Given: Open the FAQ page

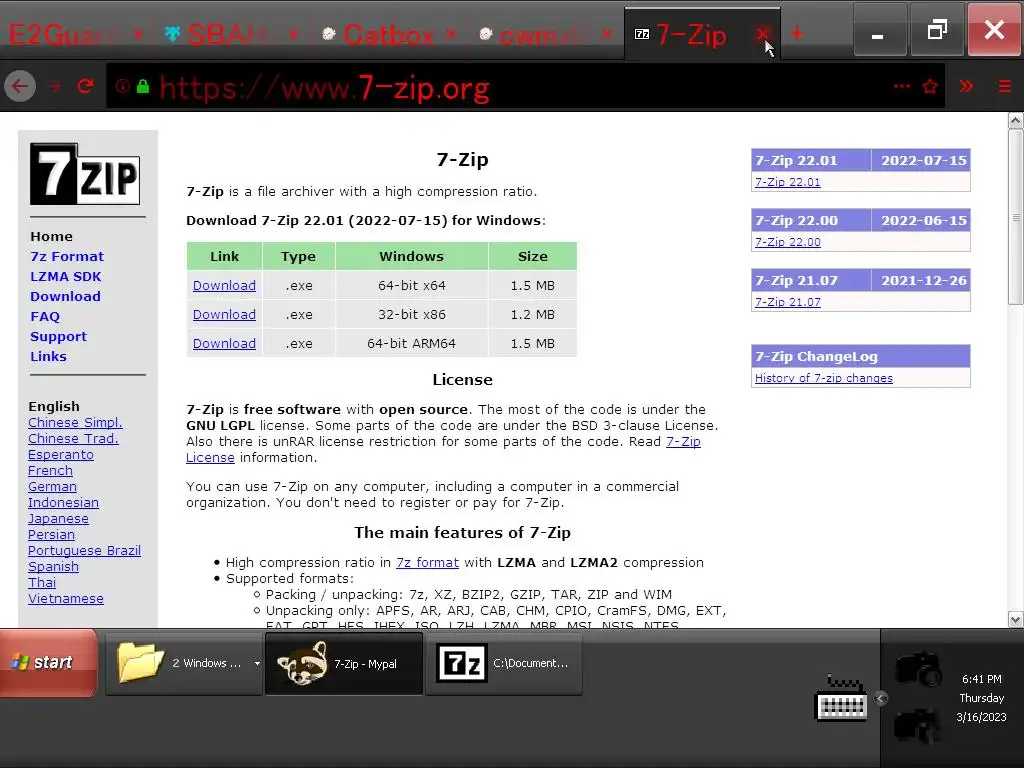Looking at the screenshot, I should (44, 317).
